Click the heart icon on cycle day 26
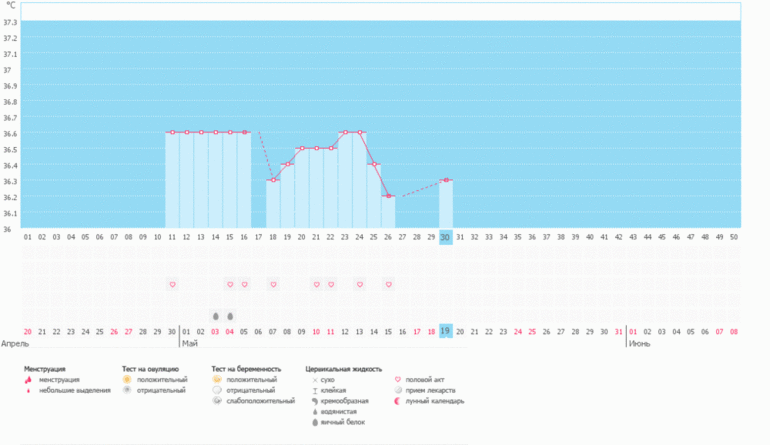This screenshot has height=445, width=770. 388,284
